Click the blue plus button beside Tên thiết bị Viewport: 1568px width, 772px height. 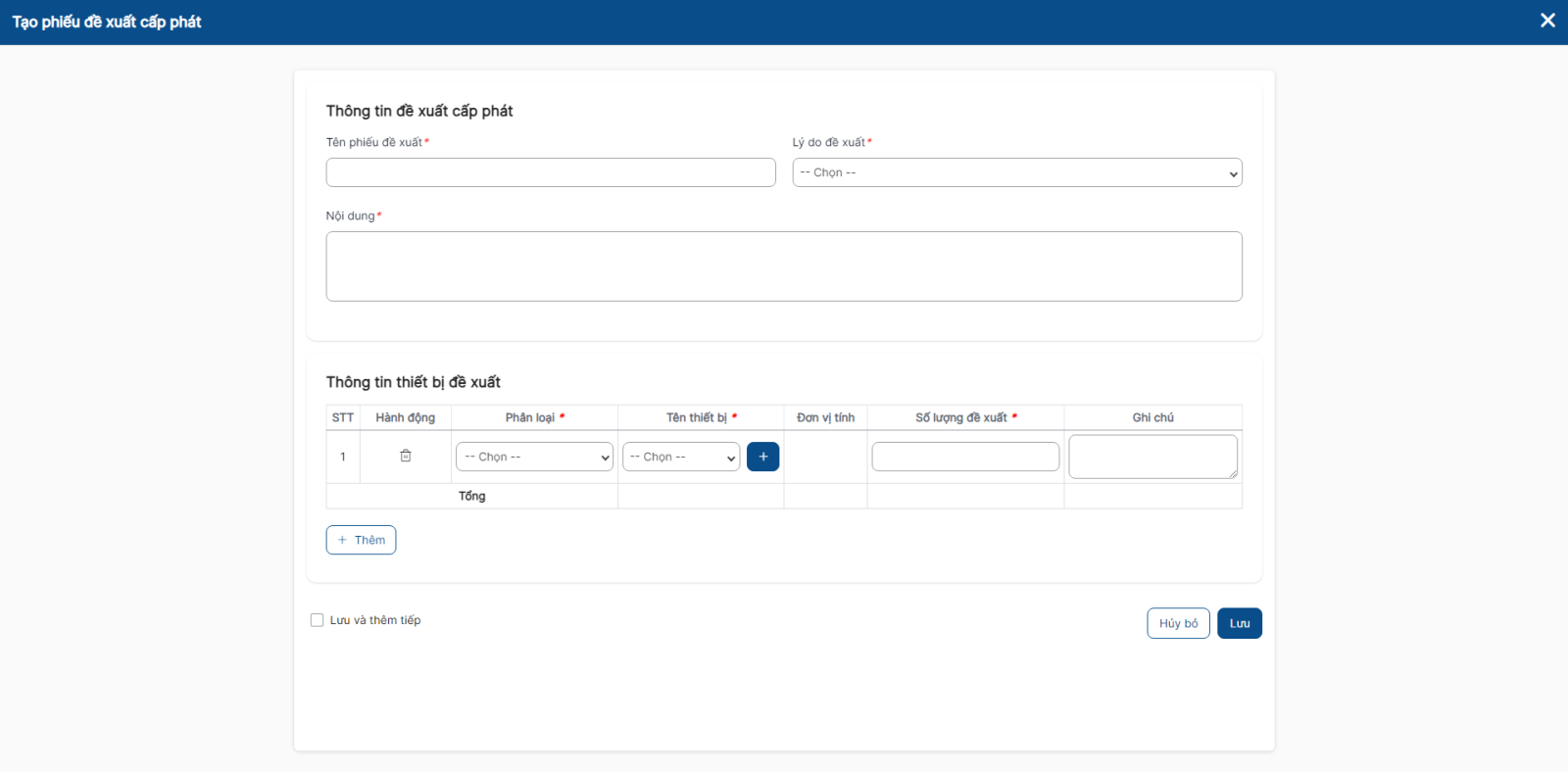click(x=763, y=457)
